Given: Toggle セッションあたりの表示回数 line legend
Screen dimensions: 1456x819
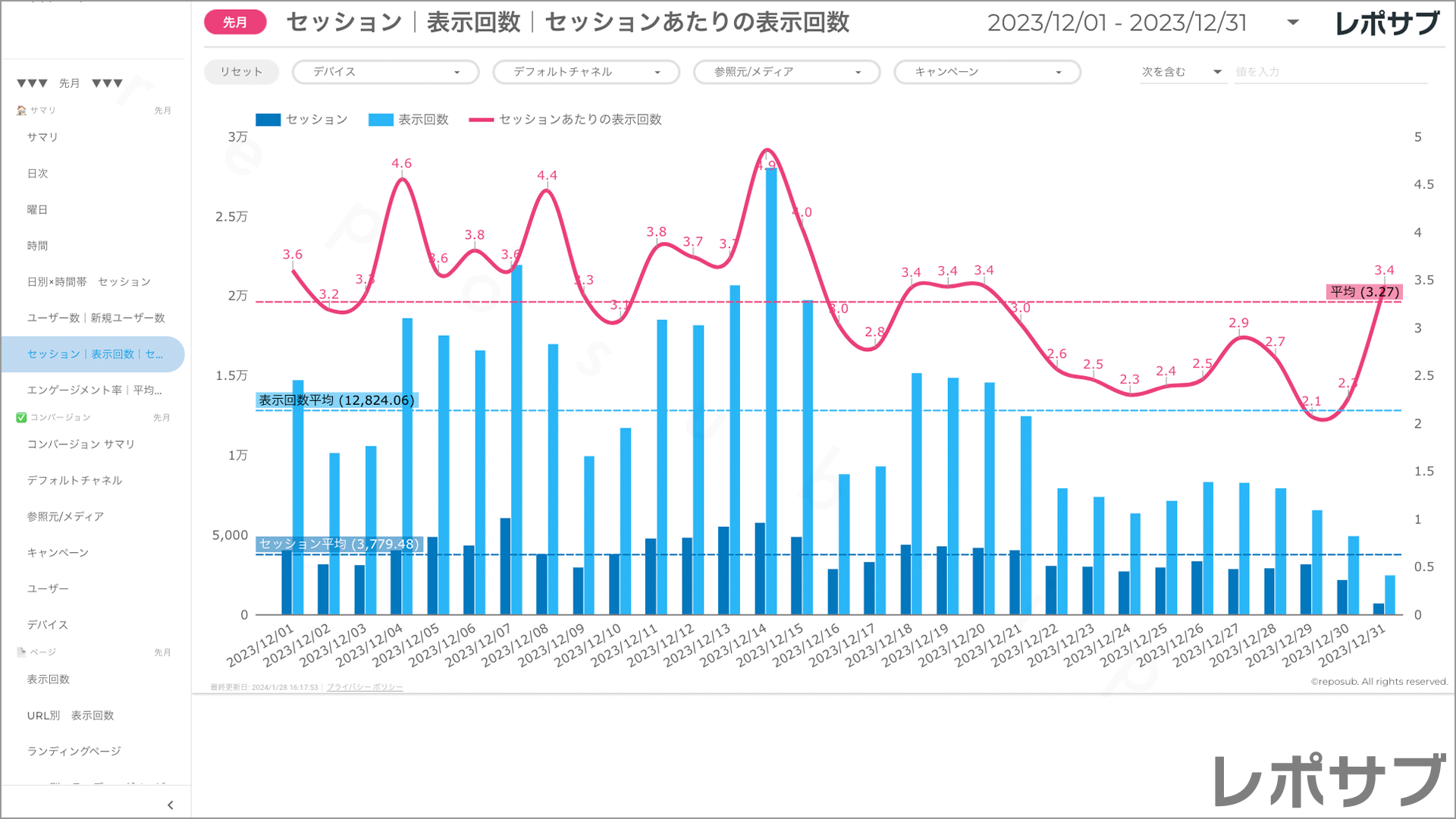Looking at the screenshot, I should [x=566, y=120].
